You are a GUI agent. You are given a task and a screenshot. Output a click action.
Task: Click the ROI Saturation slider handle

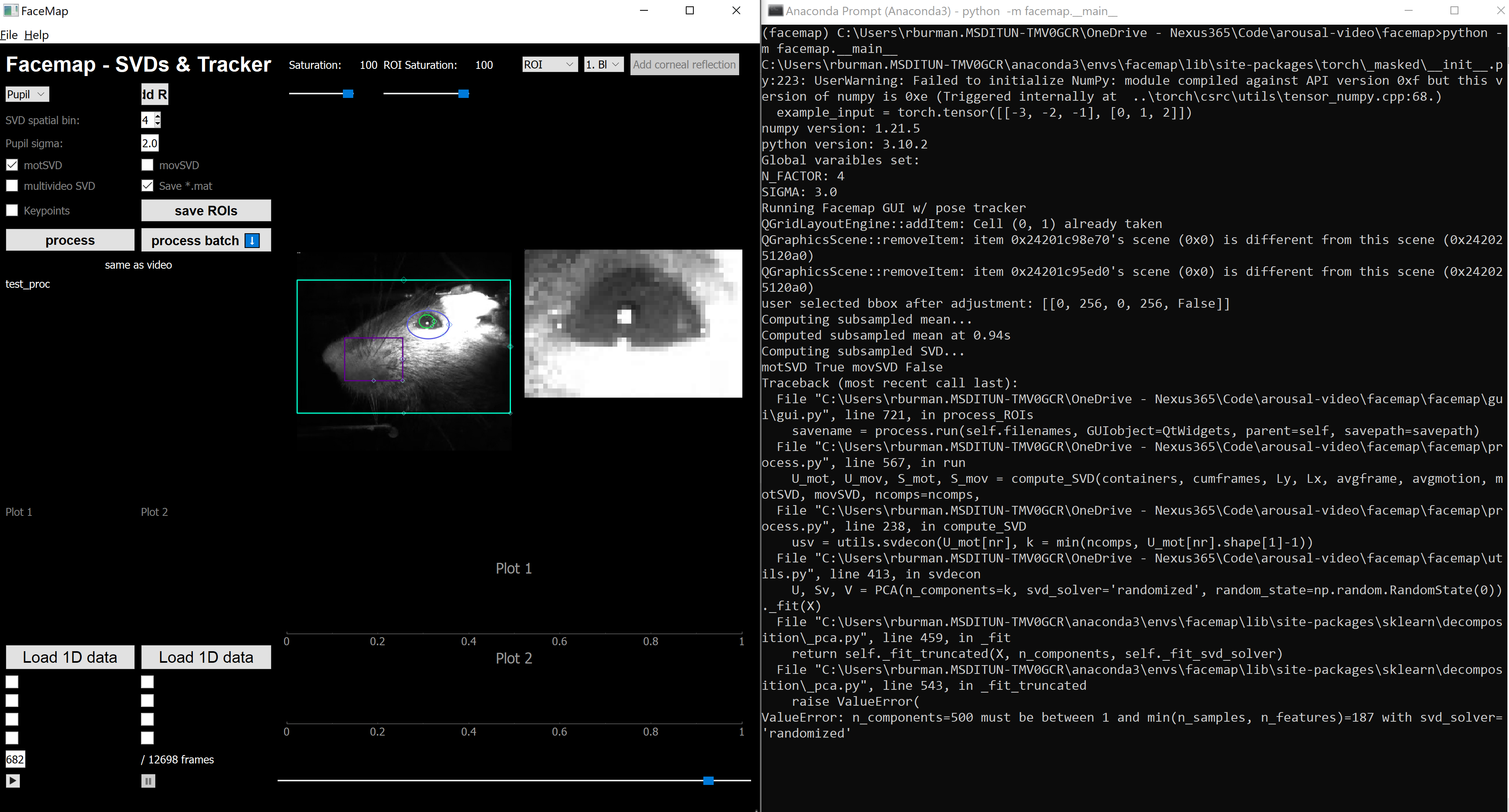(x=463, y=94)
